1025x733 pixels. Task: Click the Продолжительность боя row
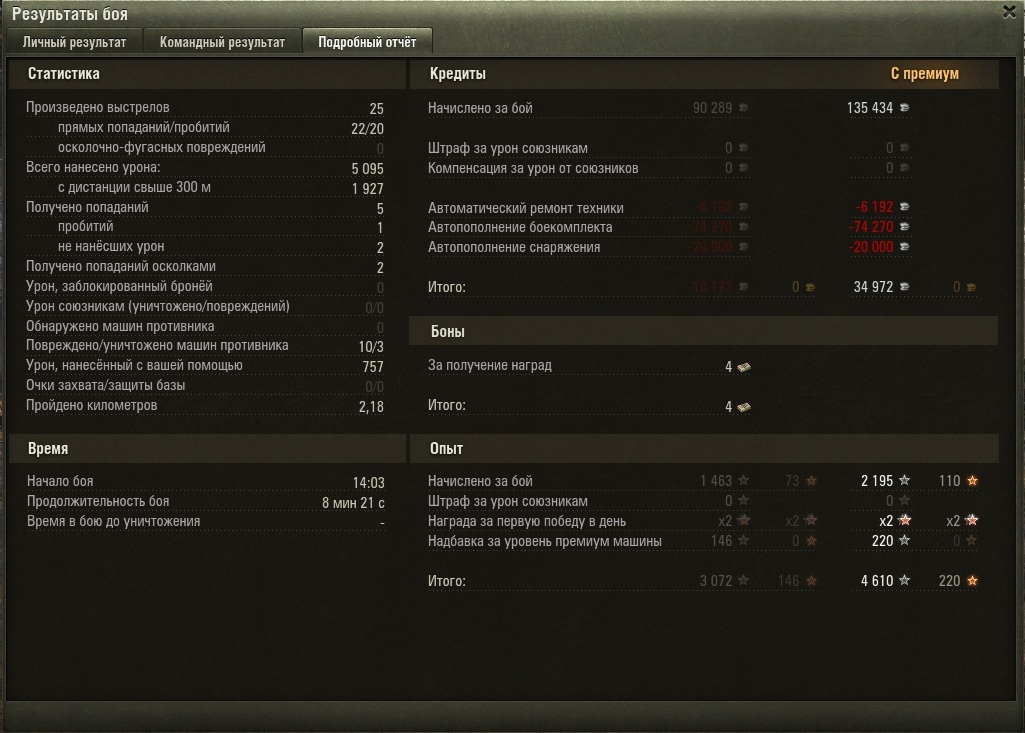tap(205, 502)
